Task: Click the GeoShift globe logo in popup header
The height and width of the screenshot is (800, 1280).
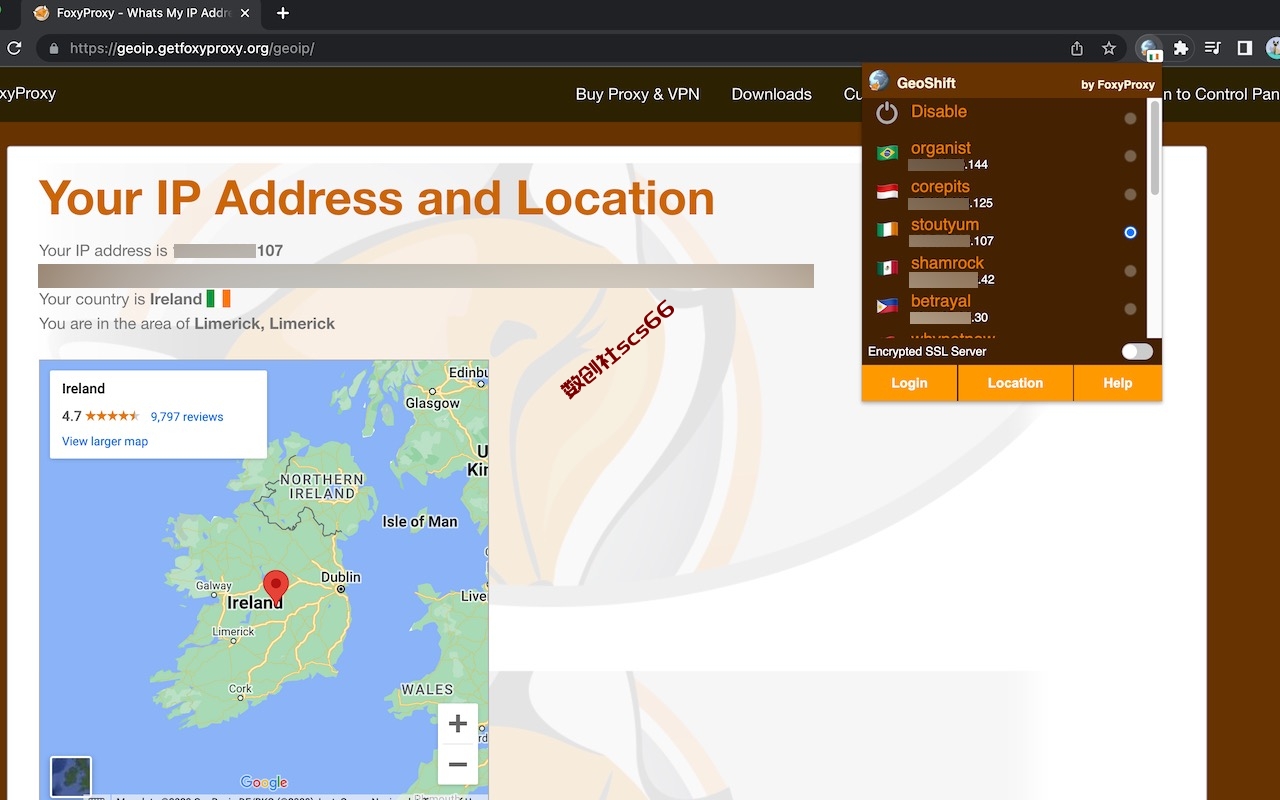Action: [879, 81]
